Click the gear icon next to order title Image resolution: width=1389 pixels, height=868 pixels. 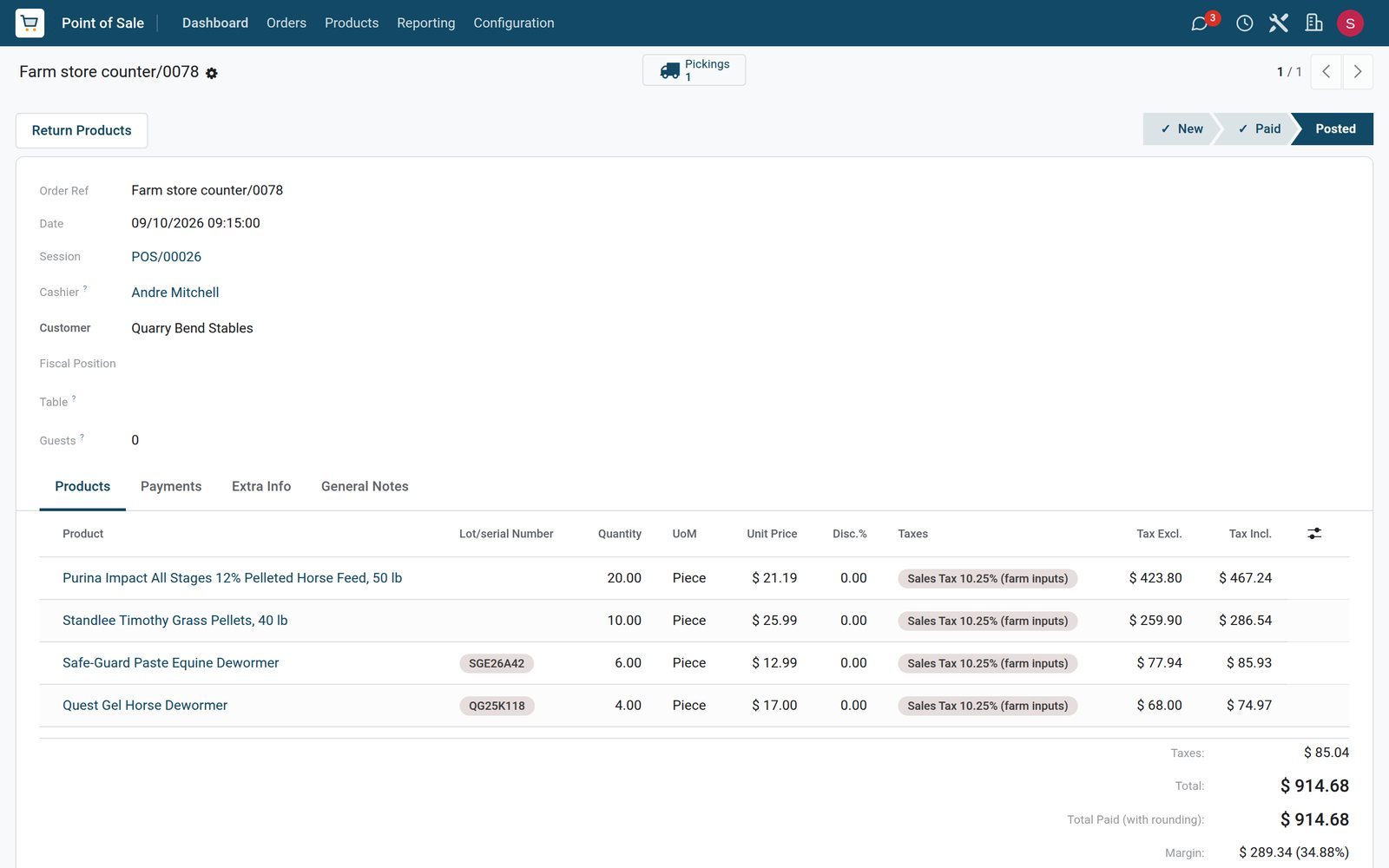click(212, 73)
